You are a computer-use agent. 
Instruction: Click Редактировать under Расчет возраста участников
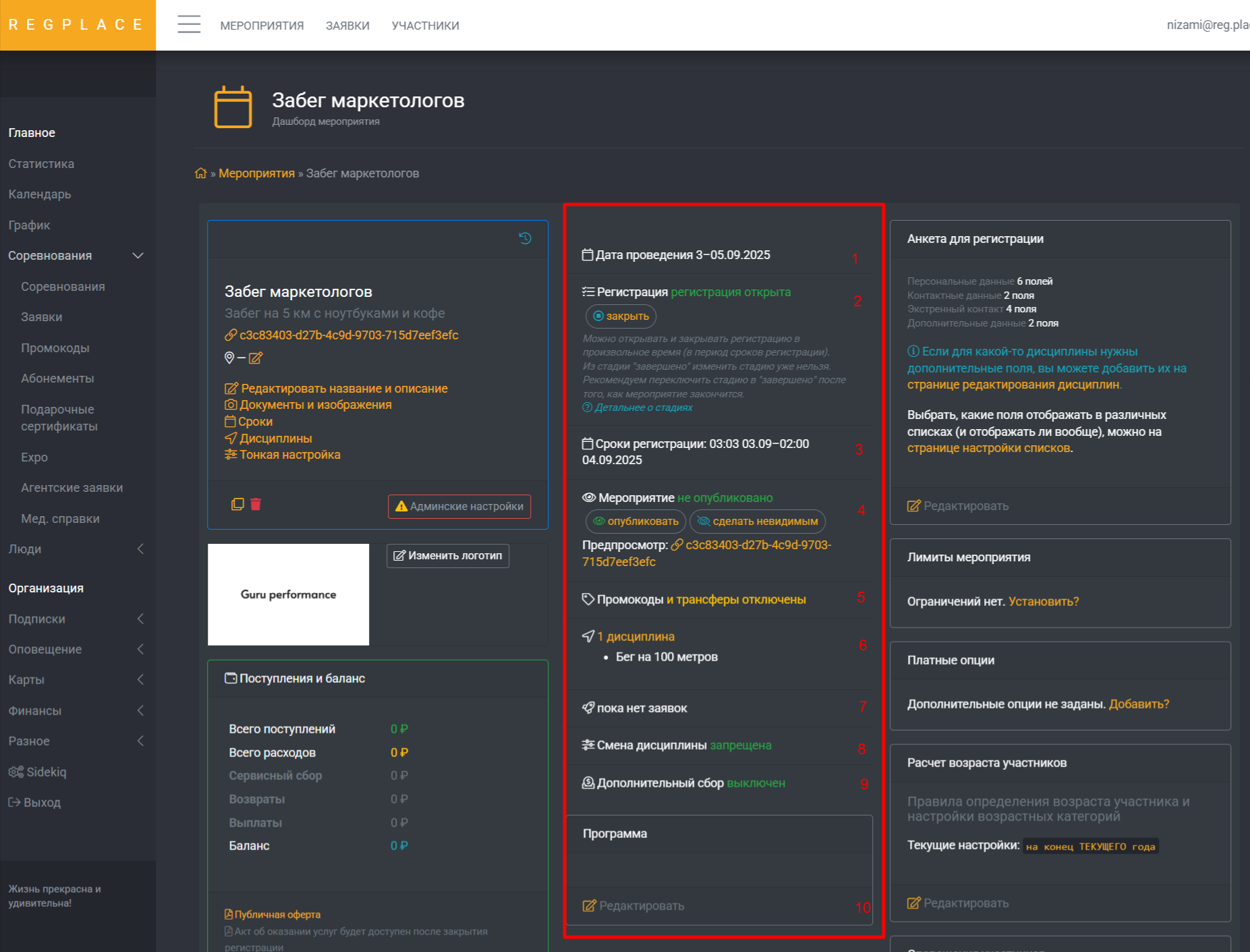pyautogui.click(x=958, y=903)
